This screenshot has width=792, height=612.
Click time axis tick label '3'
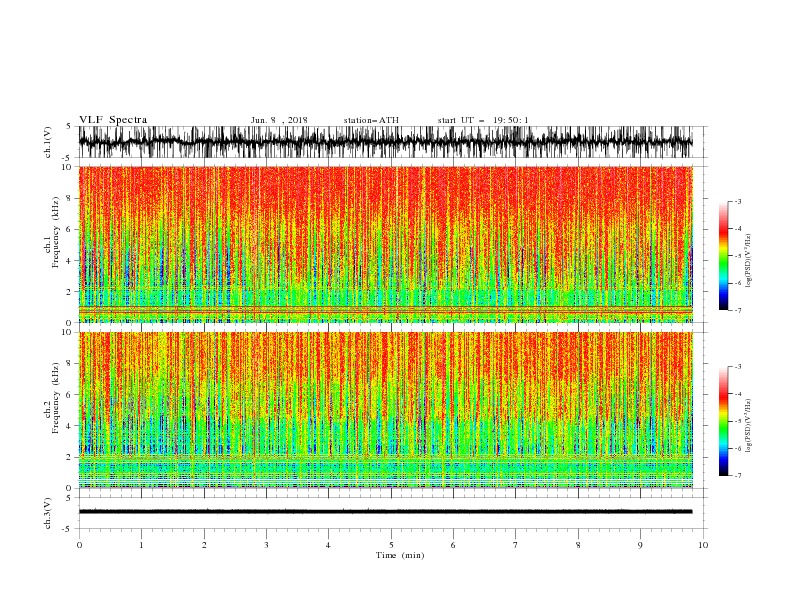tap(266, 545)
